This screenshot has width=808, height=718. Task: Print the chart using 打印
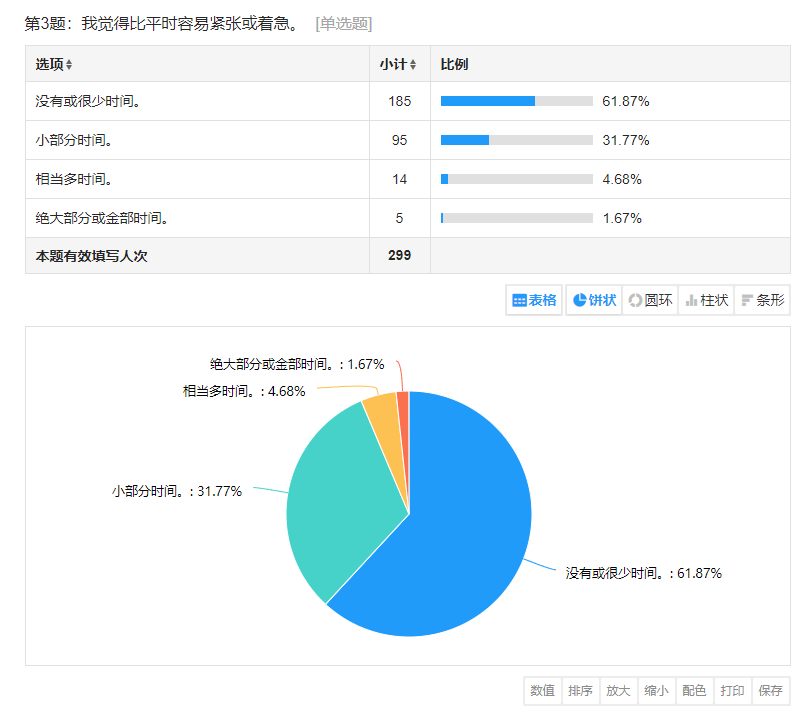(733, 691)
